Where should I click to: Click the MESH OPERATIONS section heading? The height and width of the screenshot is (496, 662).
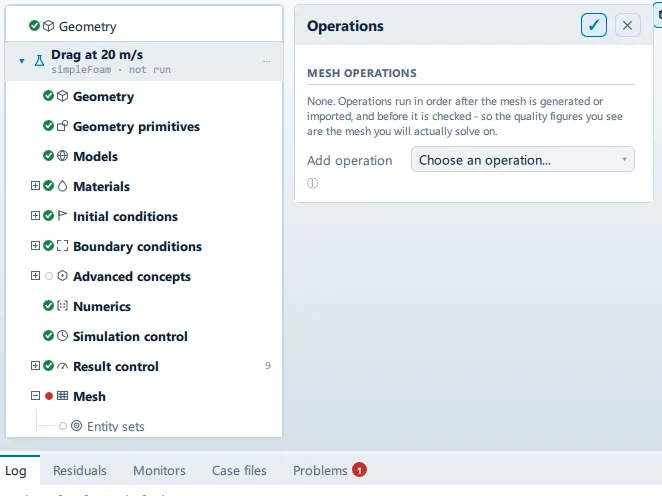coord(362,73)
